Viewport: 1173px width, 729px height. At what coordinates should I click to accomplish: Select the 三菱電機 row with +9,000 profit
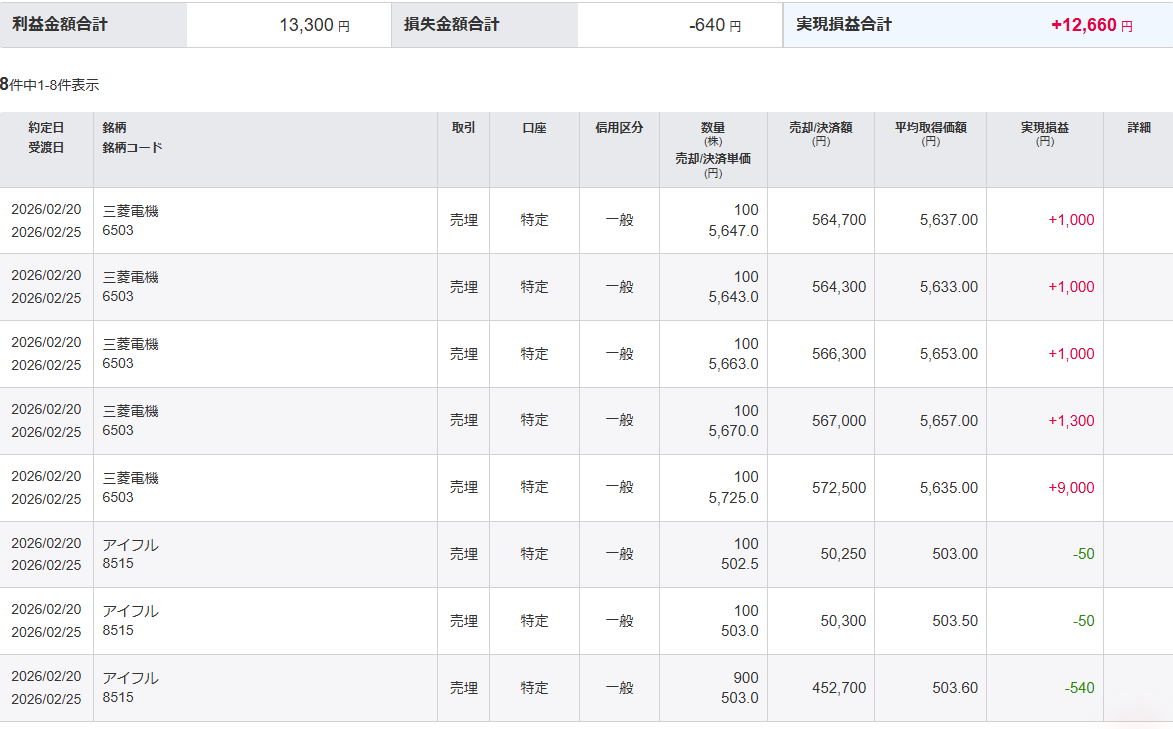(586, 488)
